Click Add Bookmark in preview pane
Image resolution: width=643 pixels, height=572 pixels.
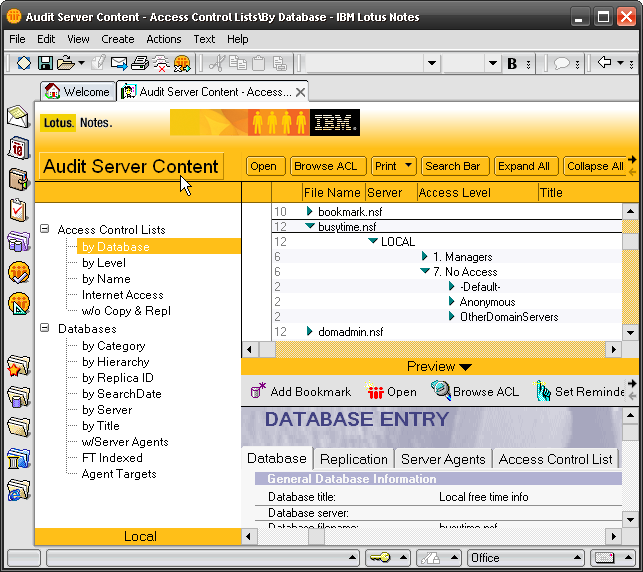301,392
